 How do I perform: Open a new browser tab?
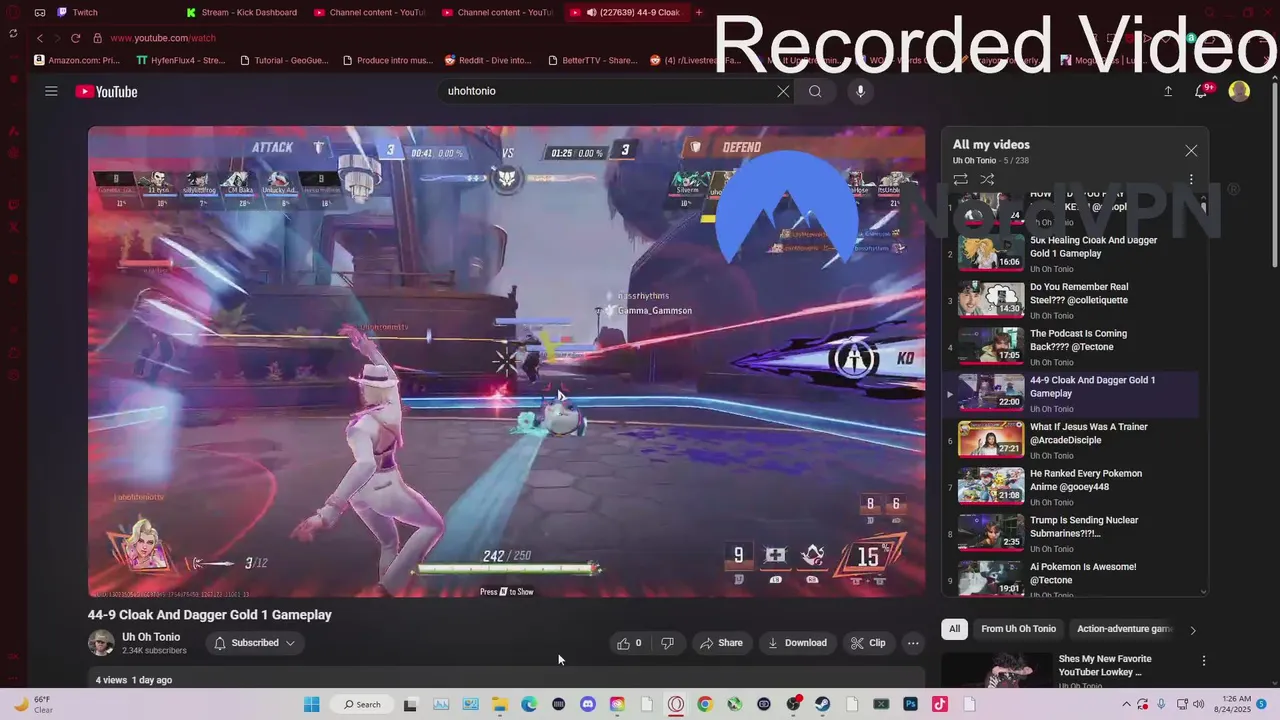698,12
